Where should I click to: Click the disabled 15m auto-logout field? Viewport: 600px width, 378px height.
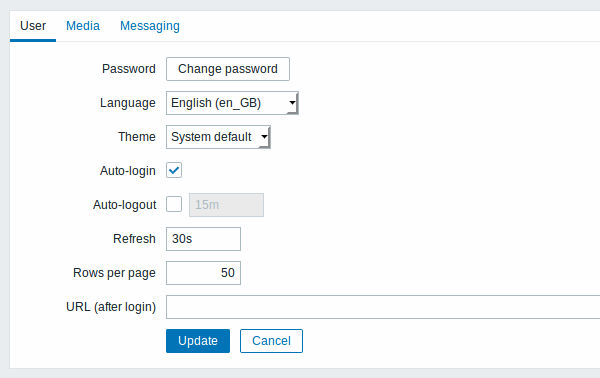(226, 205)
